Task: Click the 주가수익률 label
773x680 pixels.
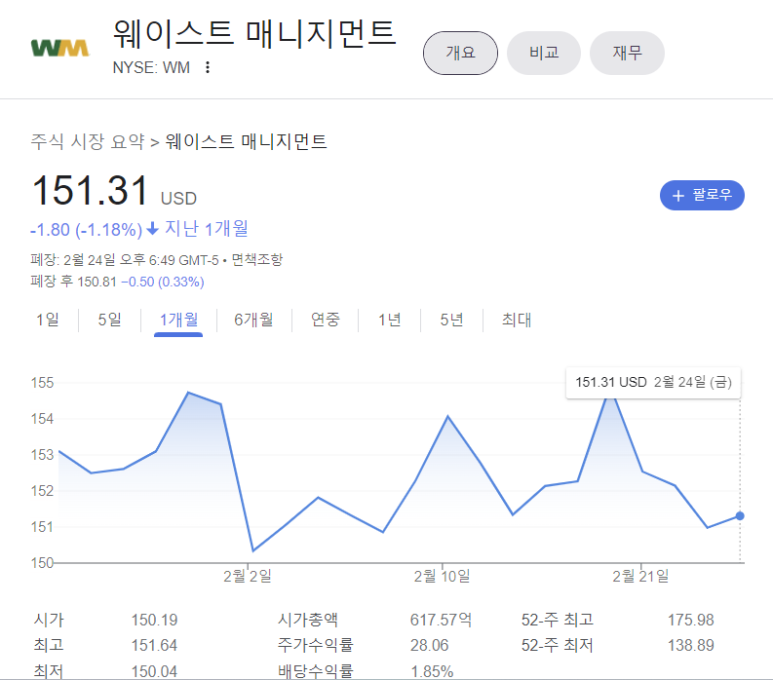Action: point(315,645)
